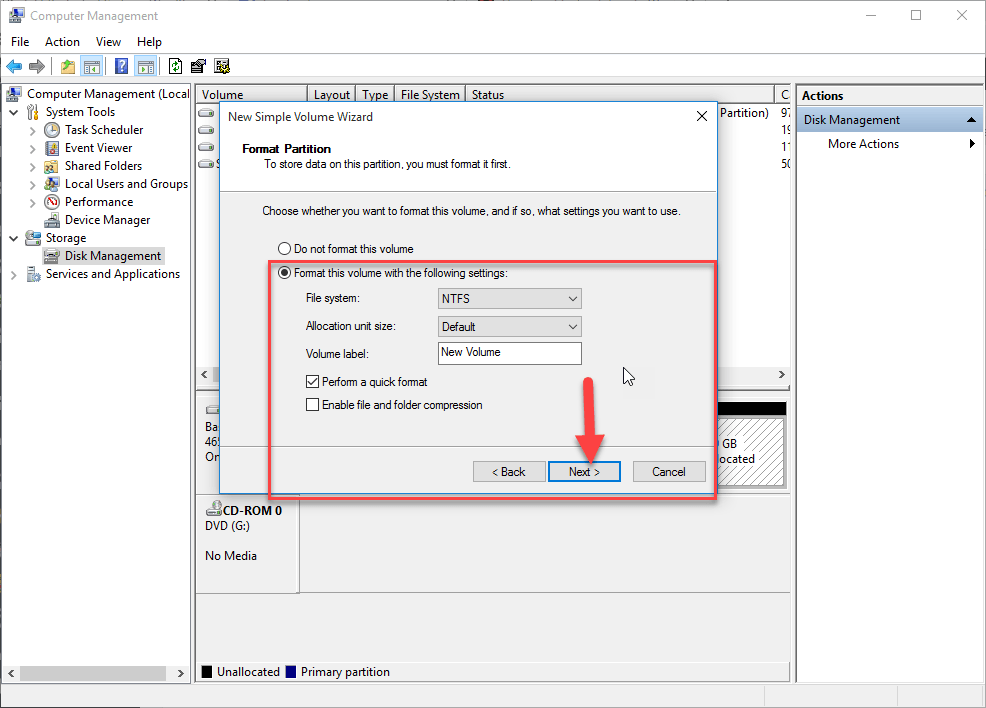Image resolution: width=986 pixels, height=708 pixels.
Task: Click the Next button in wizard
Action: click(584, 472)
